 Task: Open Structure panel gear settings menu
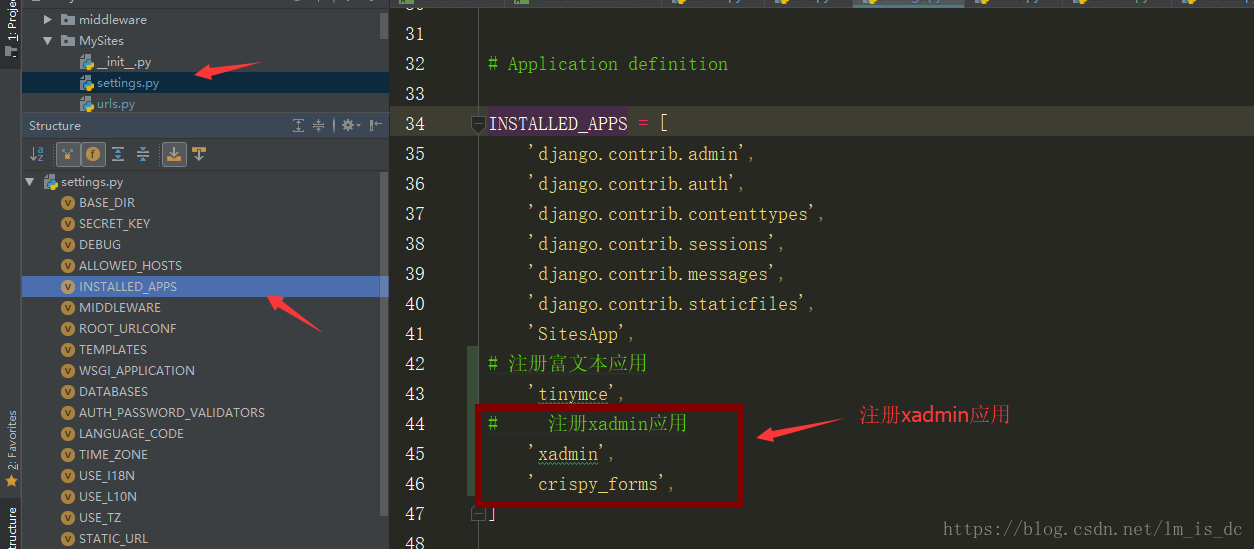click(x=349, y=125)
